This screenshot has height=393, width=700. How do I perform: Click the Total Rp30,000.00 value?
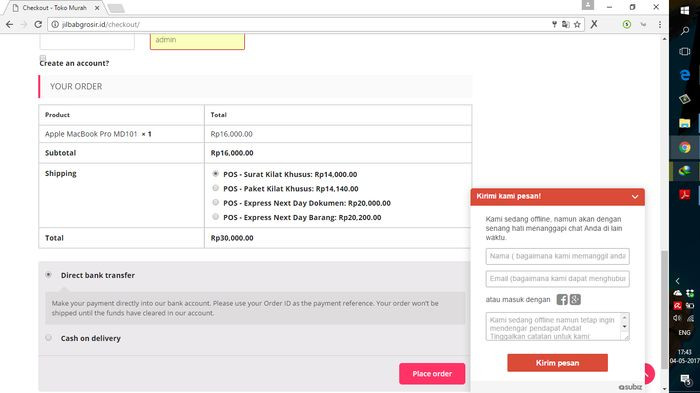tap(232, 238)
